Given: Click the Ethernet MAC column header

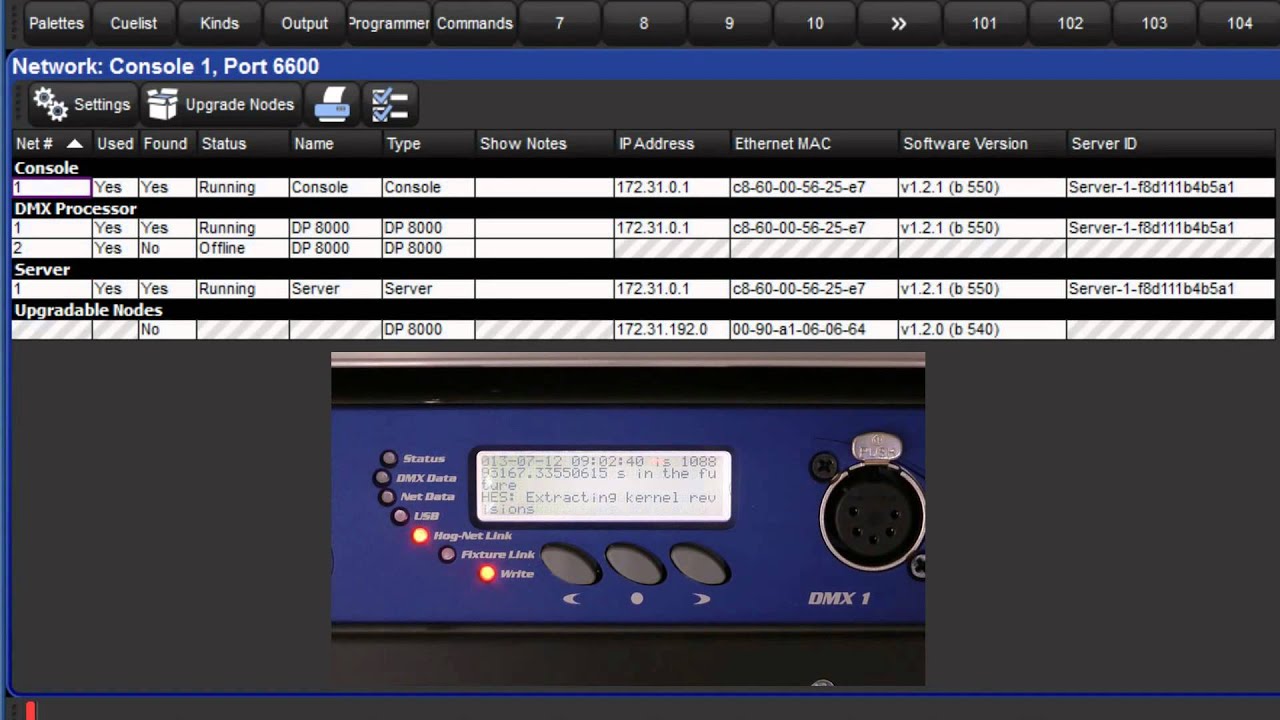Looking at the screenshot, I should click(813, 144).
